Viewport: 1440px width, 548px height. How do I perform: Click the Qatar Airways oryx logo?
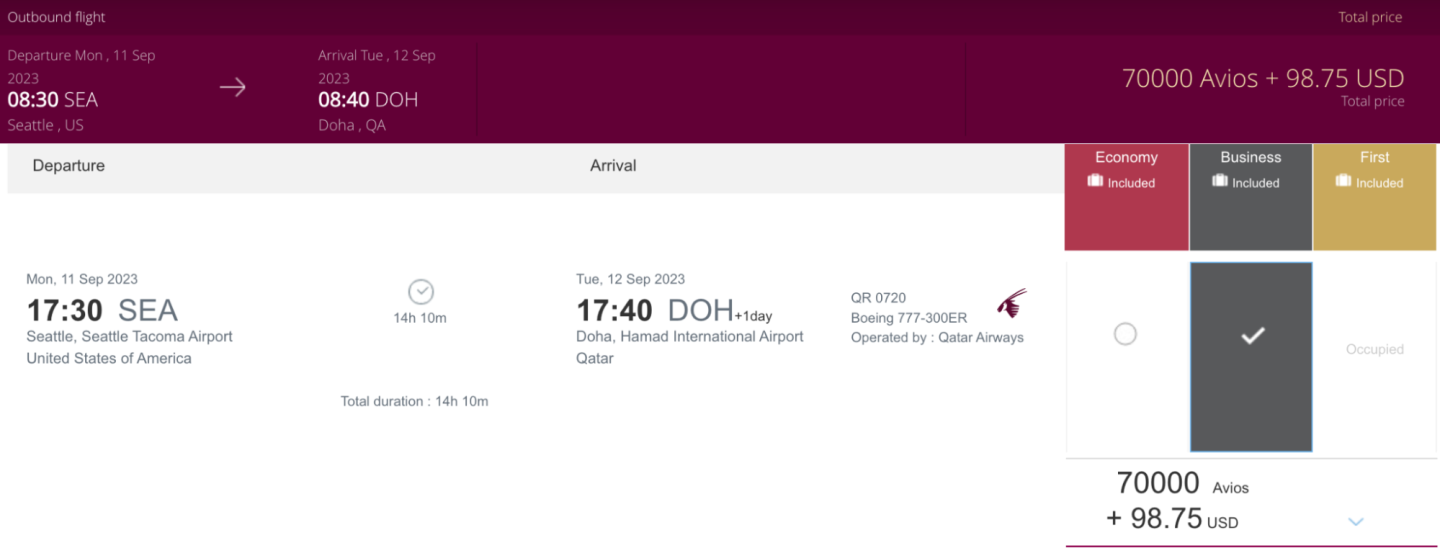point(1011,303)
